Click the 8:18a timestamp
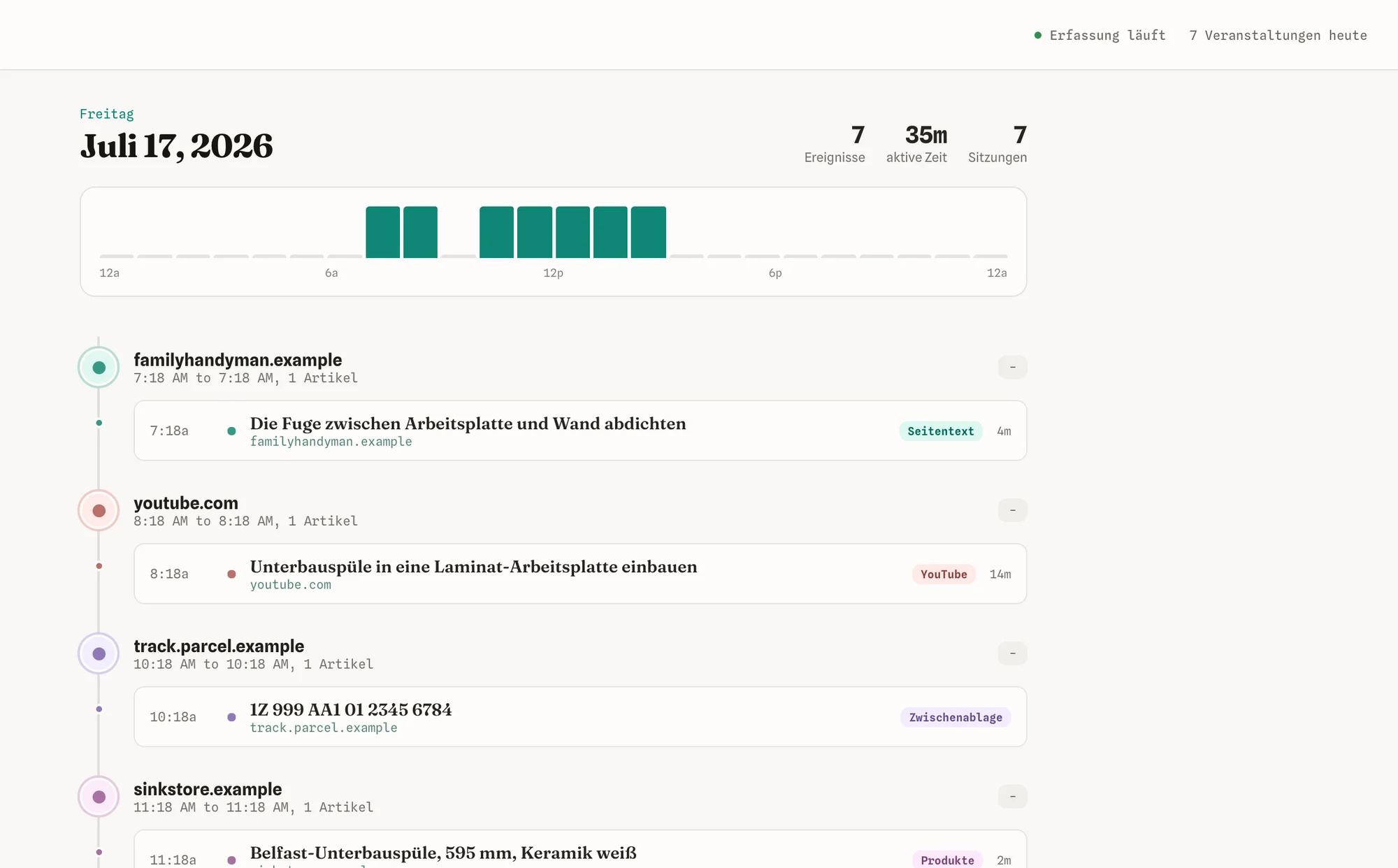The image size is (1398, 868). coord(169,574)
